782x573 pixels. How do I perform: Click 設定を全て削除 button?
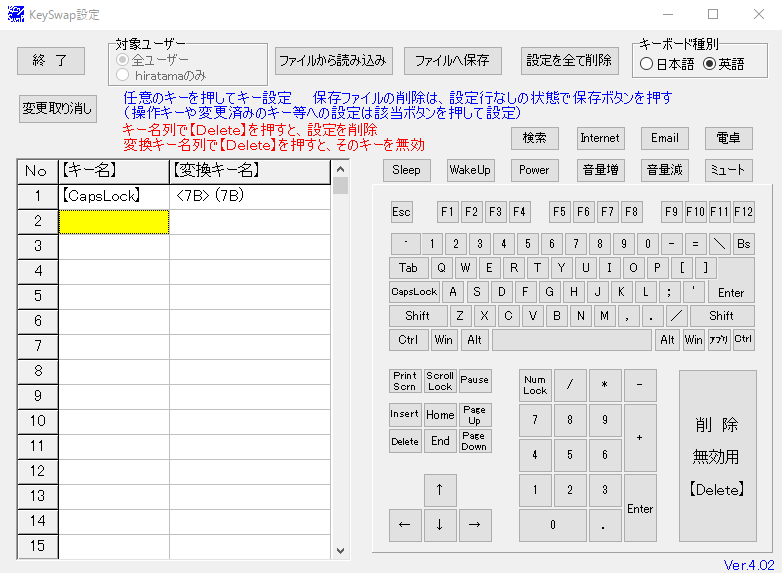[x=570, y=61]
